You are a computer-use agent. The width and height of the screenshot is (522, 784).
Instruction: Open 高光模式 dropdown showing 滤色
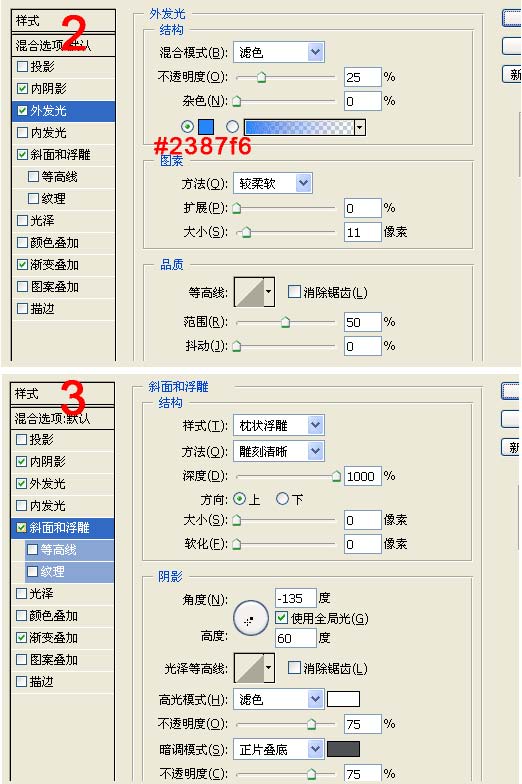(278, 699)
